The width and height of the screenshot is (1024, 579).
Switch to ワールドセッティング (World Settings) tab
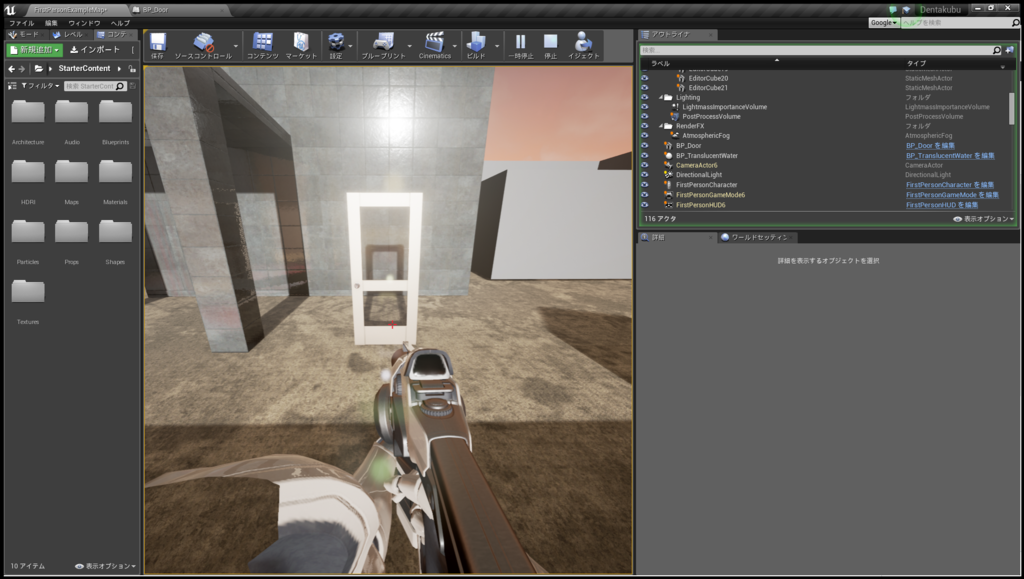click(x=758, y=238)
